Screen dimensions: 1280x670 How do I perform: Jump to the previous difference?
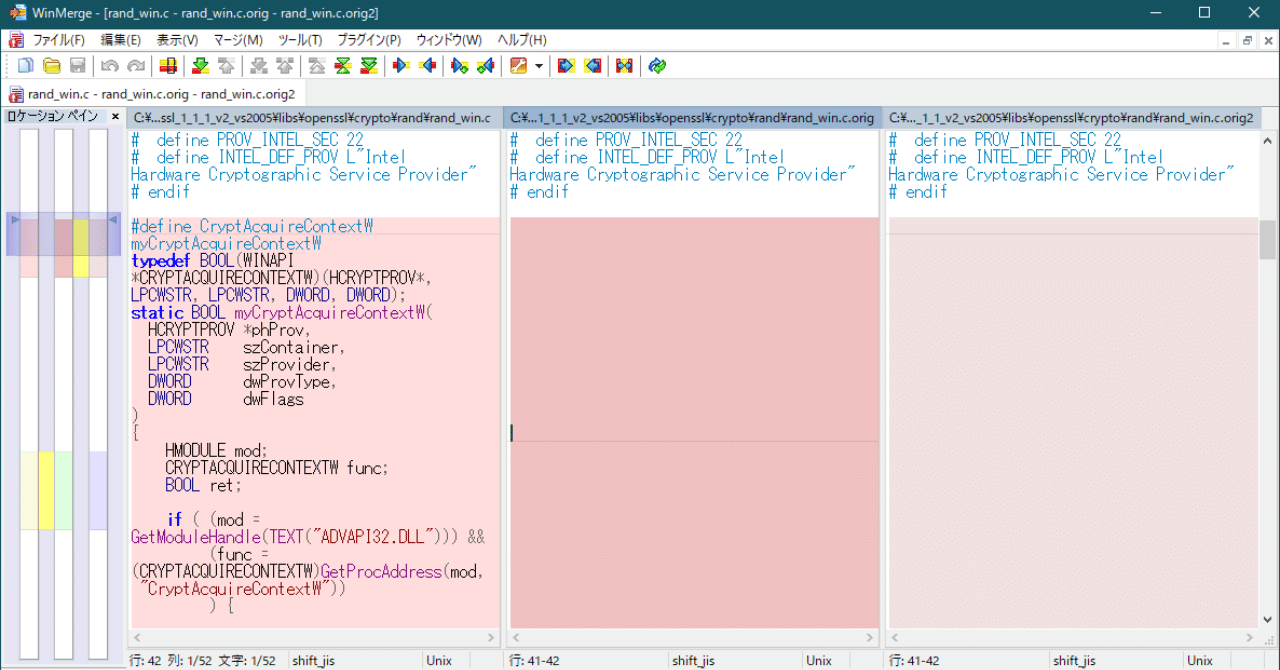coord(226,66)
